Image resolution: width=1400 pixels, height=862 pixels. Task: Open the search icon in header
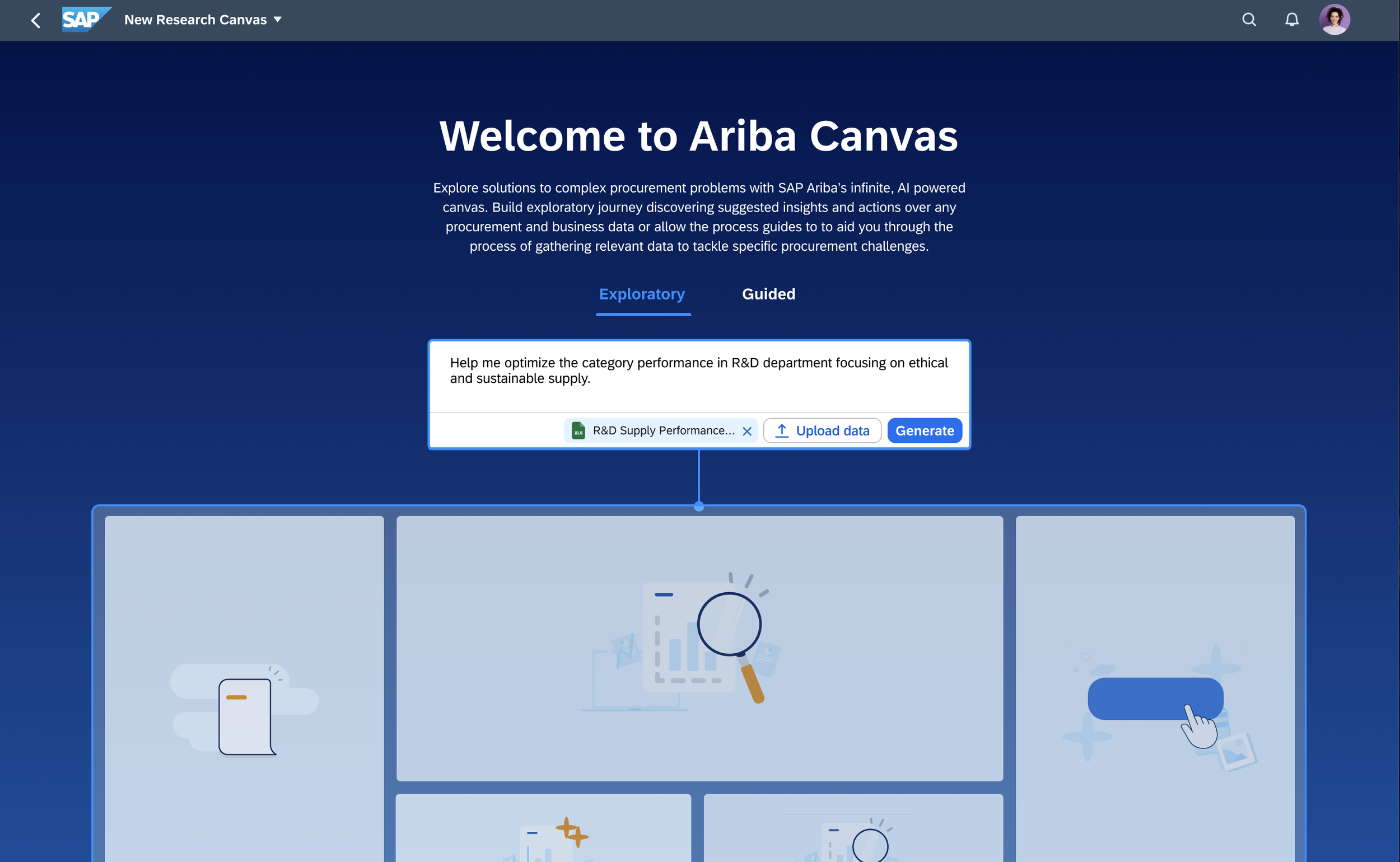pos(1249,20)
